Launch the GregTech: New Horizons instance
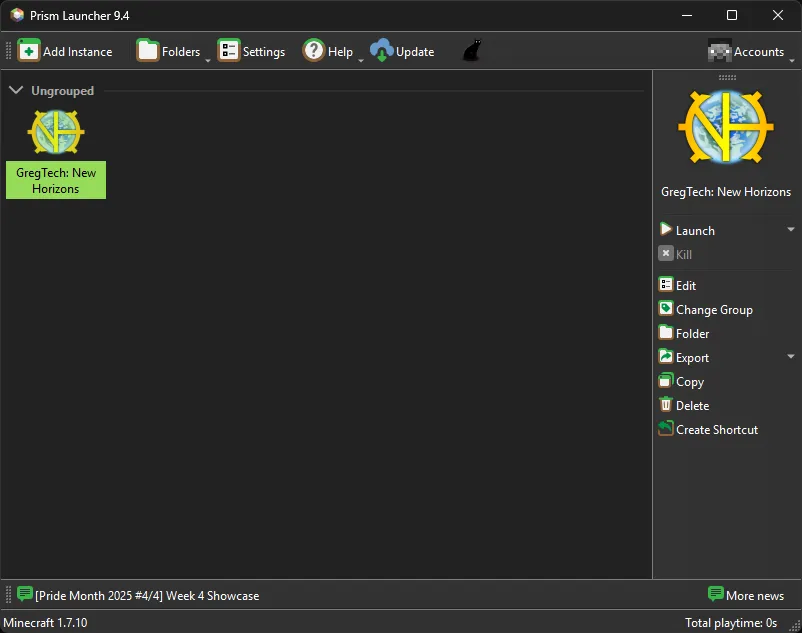This screenshot has height=633, width=802. [x=693, y=230]
